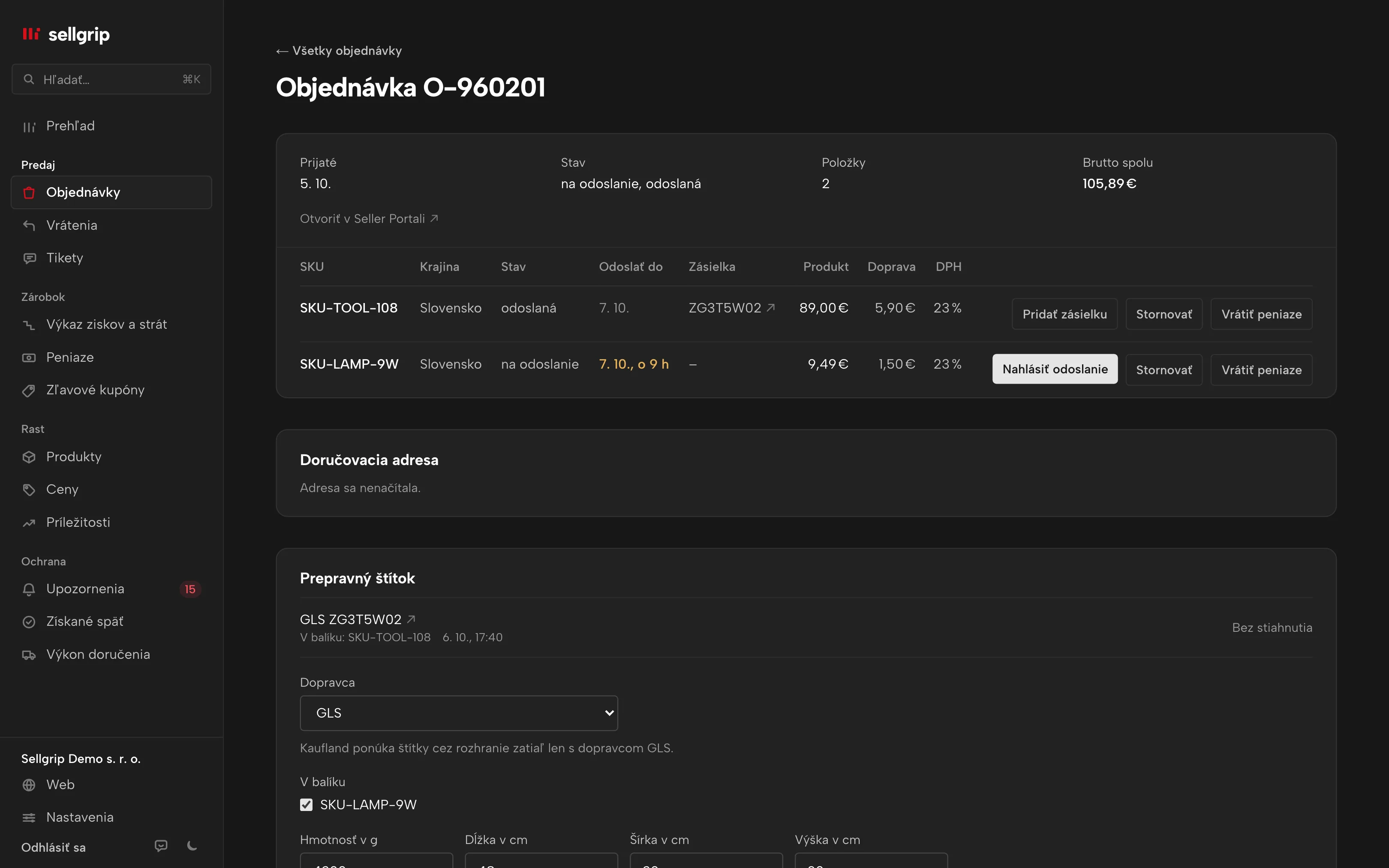The width and height of the screenshot is (1389, 868).
Task: Click the 105,89 € Brutto spolu value
Action: coord(1109,184)
